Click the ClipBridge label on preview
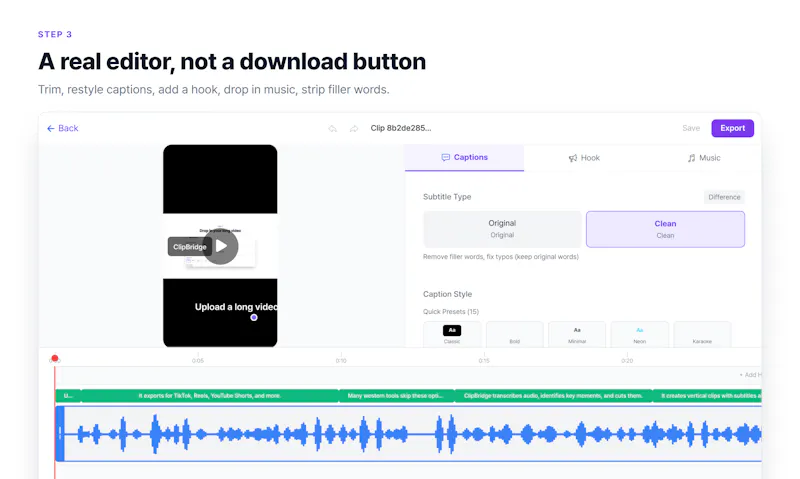 tap(189, 247)
